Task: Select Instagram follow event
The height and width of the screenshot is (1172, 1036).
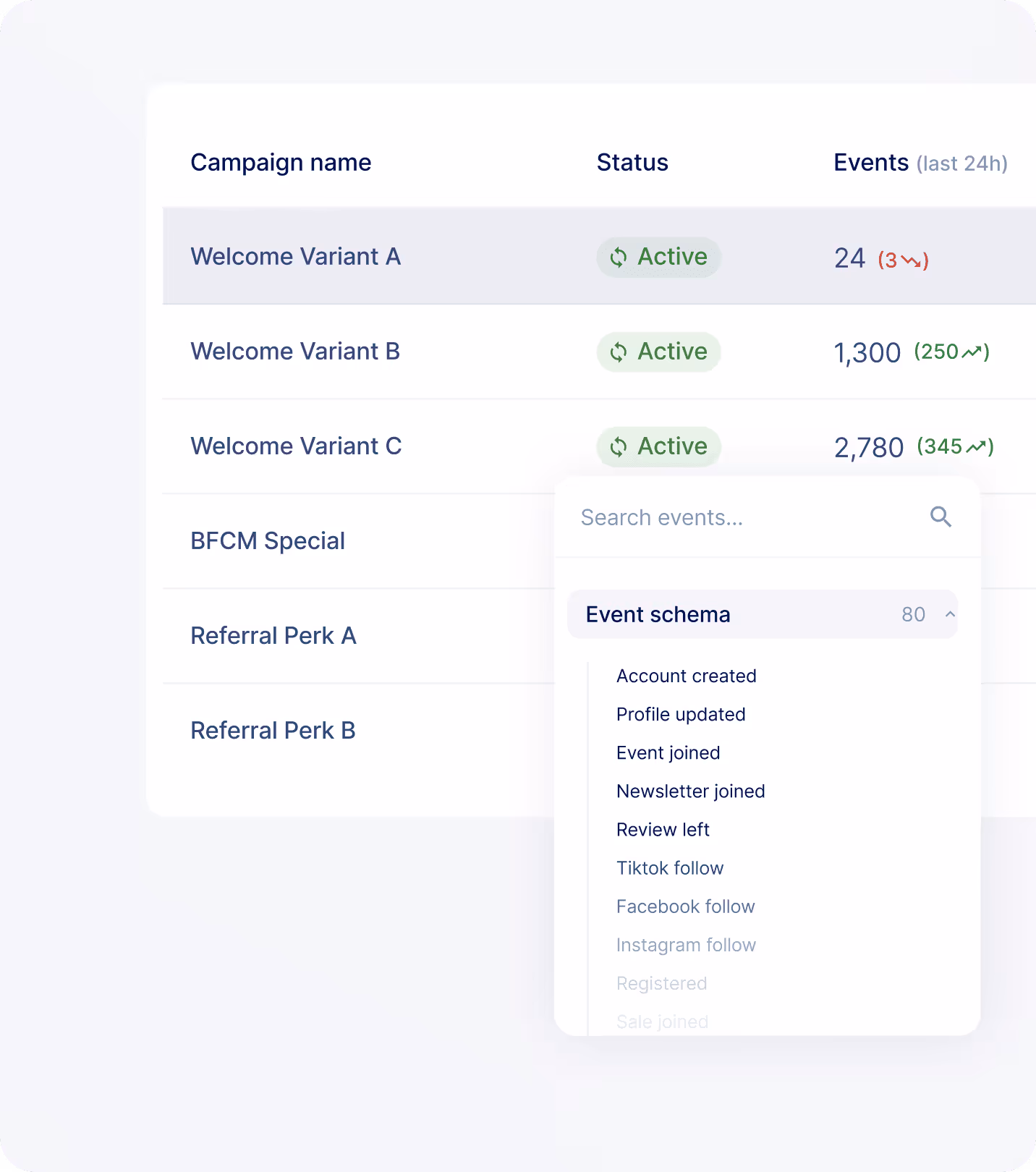Action: coord(686,945)
